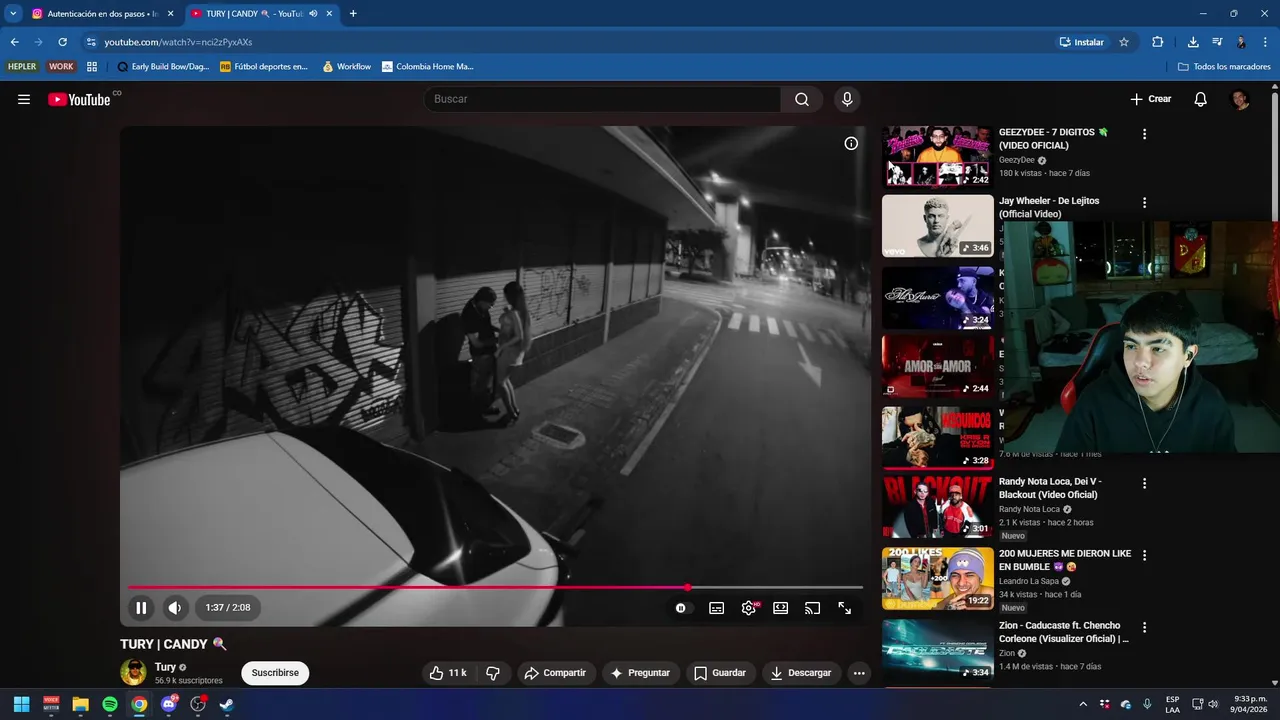Switch to theater mode

781,608
